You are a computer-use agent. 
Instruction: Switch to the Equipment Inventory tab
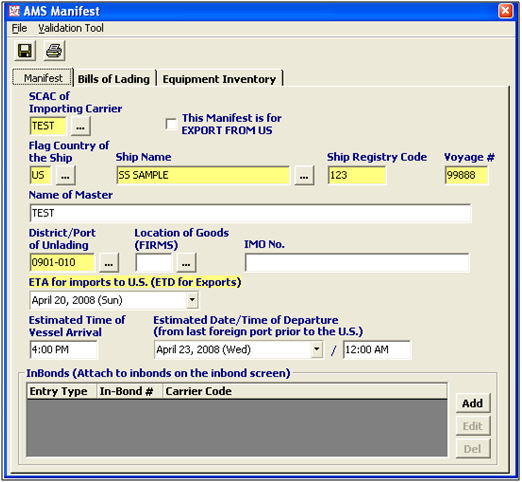point(219,79)
